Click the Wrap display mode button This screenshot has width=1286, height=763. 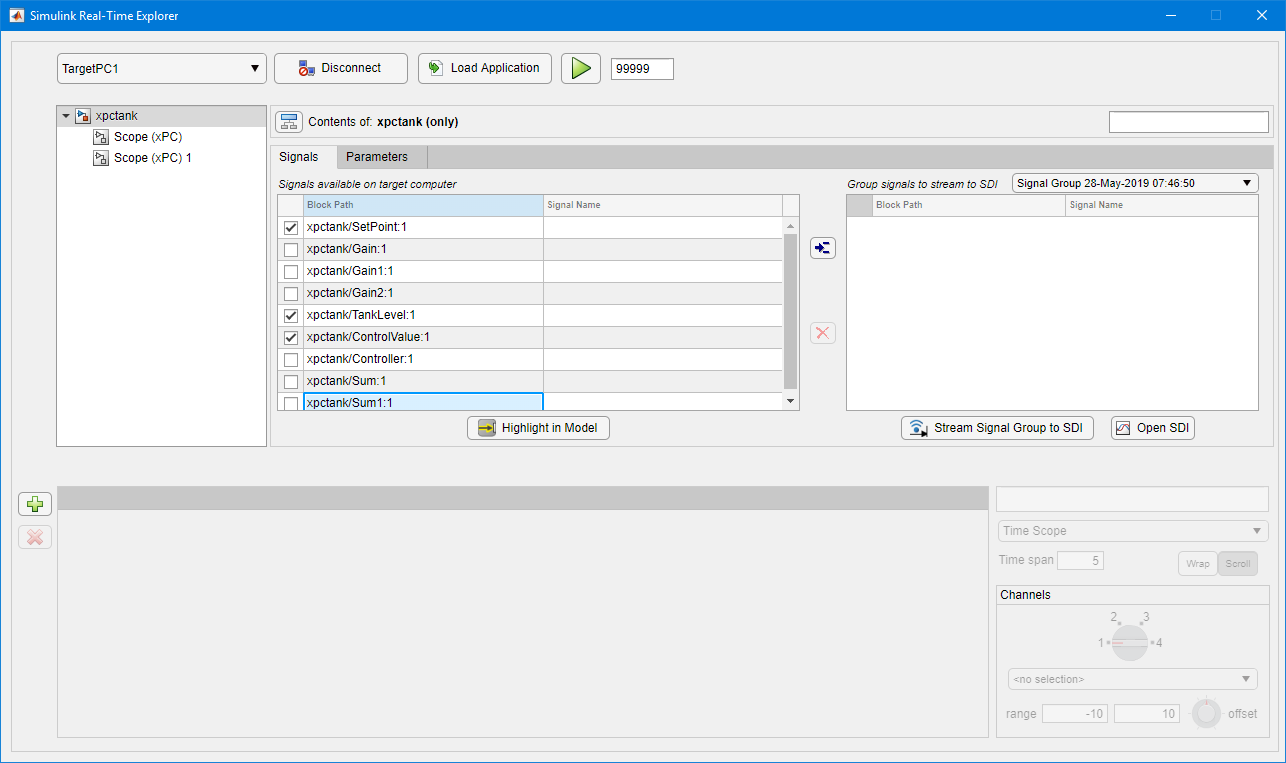pyautogui.click(x=1198, y=563)
